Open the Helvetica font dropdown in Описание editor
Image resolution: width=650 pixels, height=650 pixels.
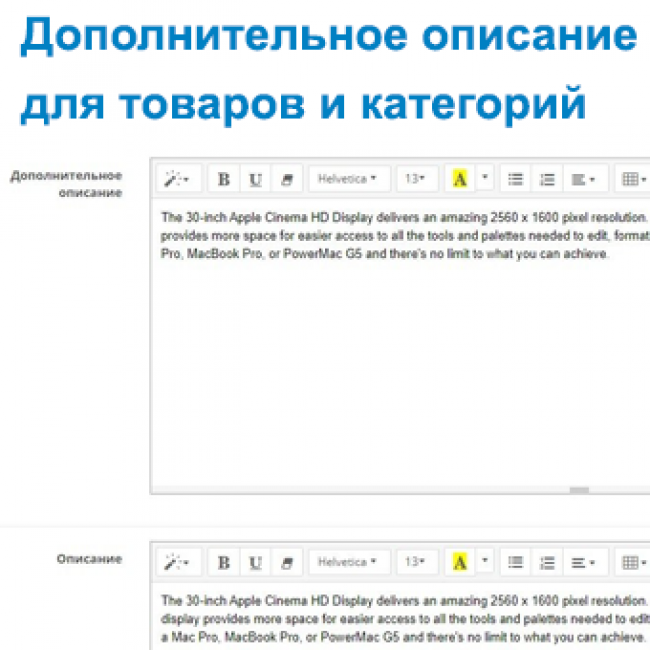347,563
